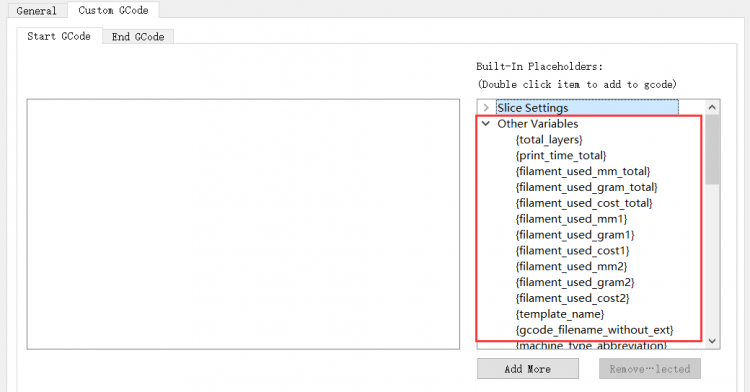
Task: Collapse the Other Variables tree node
Action: pos(486,124)
